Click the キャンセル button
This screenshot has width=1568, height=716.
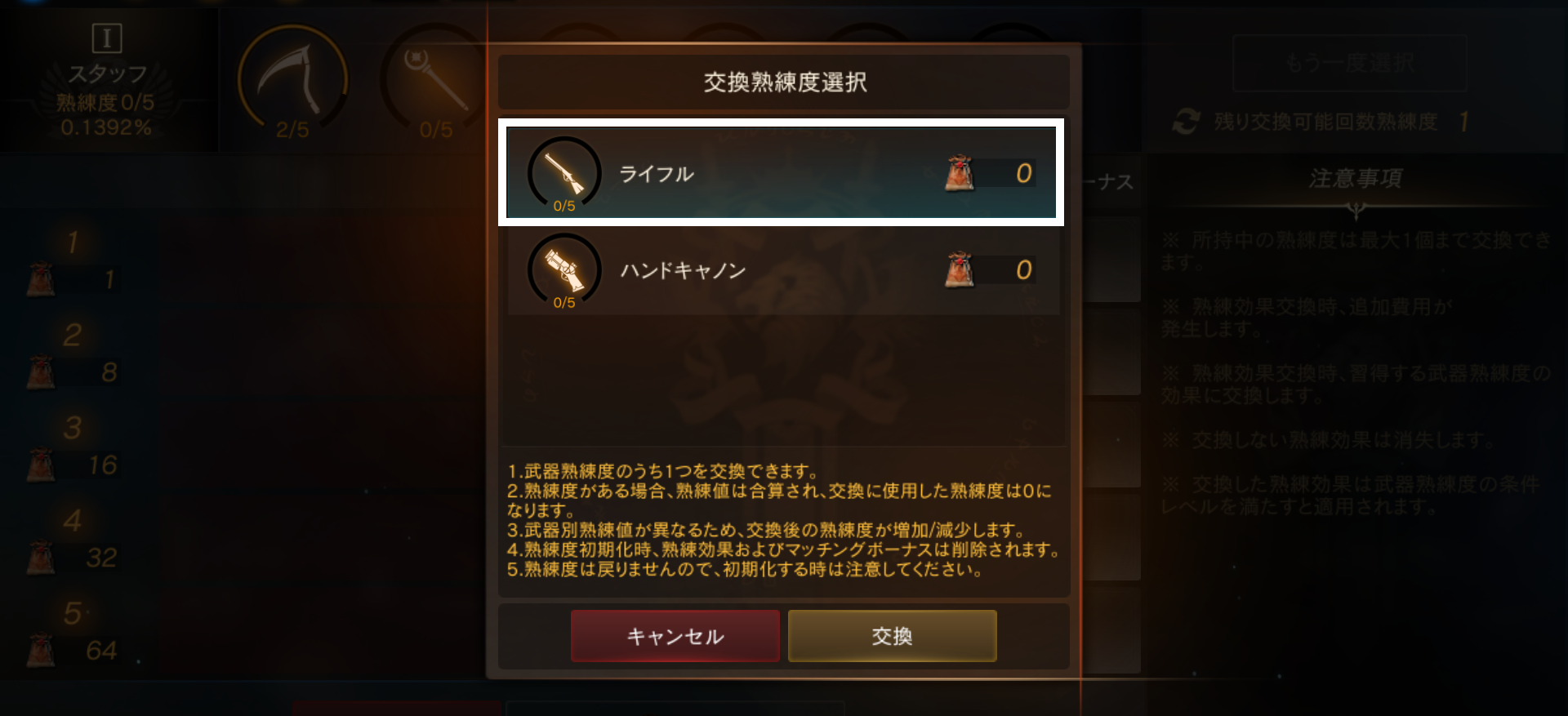click(675, 636)
